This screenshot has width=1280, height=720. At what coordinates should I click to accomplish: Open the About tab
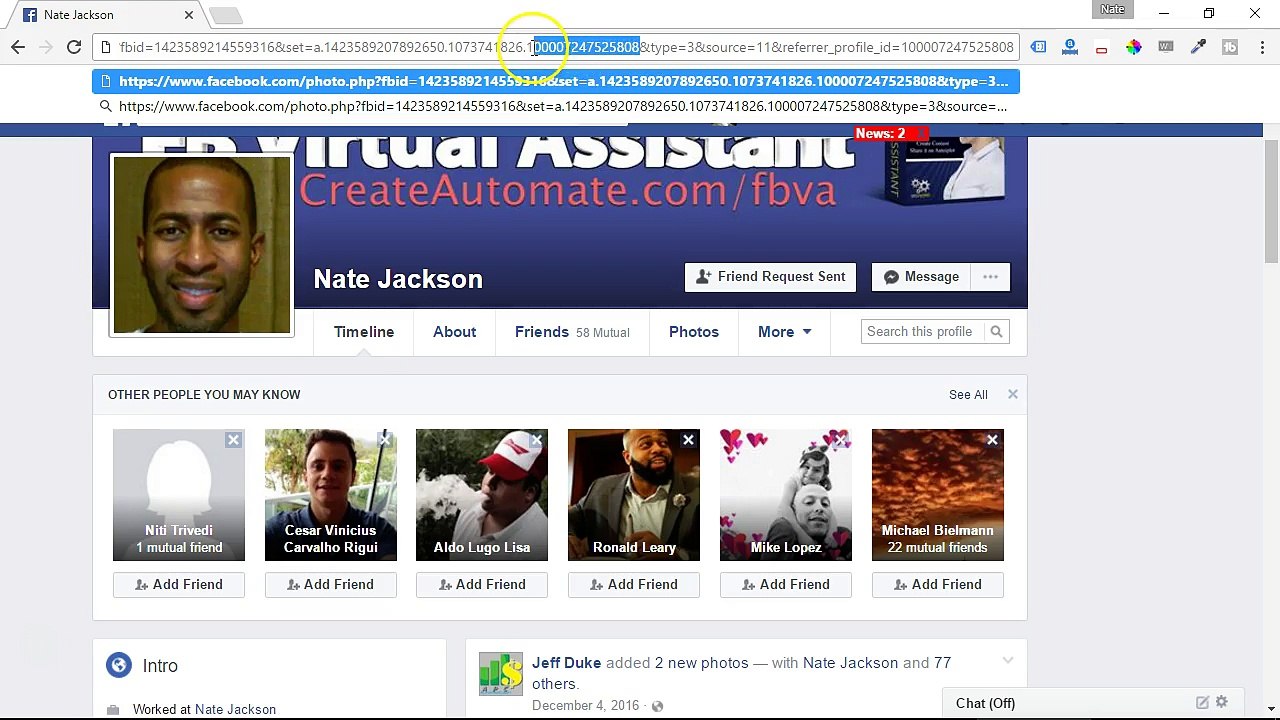(x=455, y=332)
